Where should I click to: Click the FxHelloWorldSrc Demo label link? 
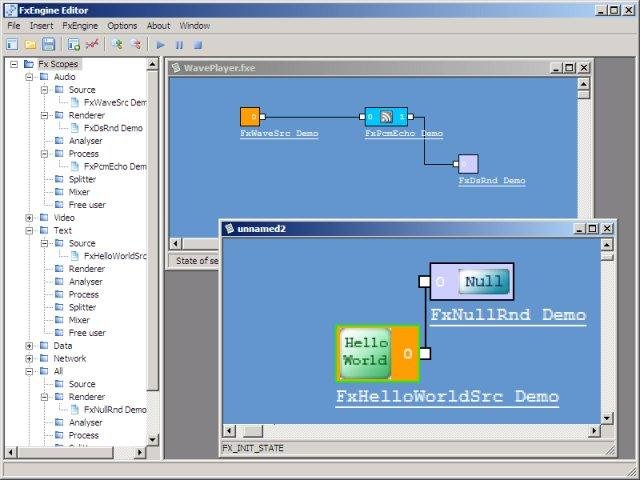(x=447, y=397)
